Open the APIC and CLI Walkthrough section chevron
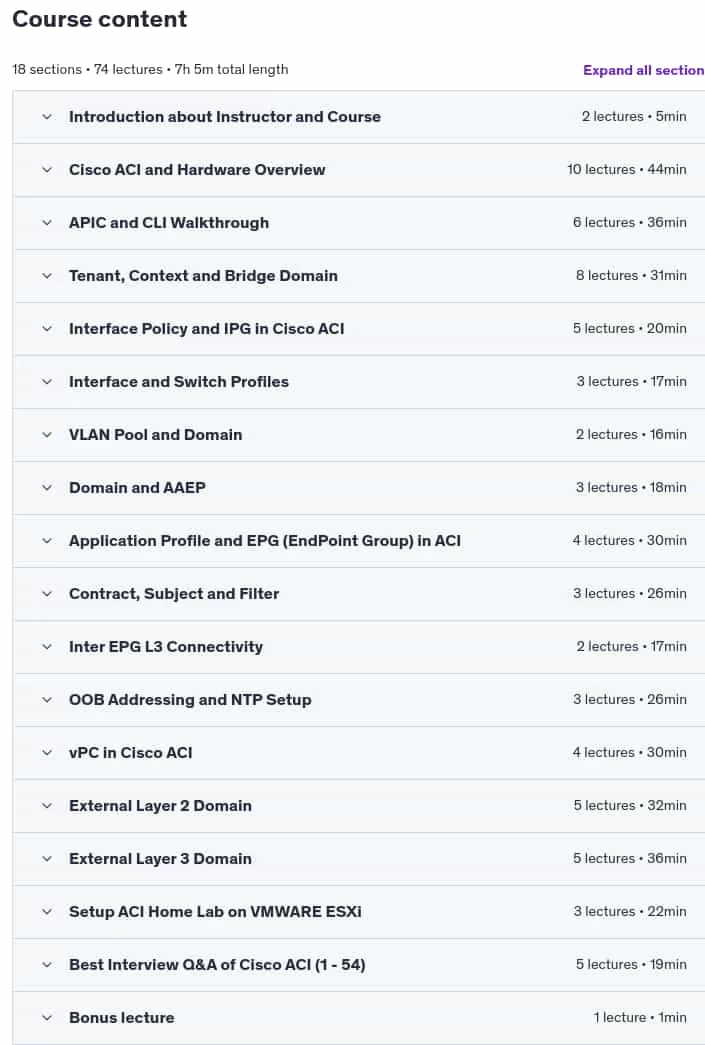Image resolution: width=705 pixels, height=1045 pixels. click(47, 223)
